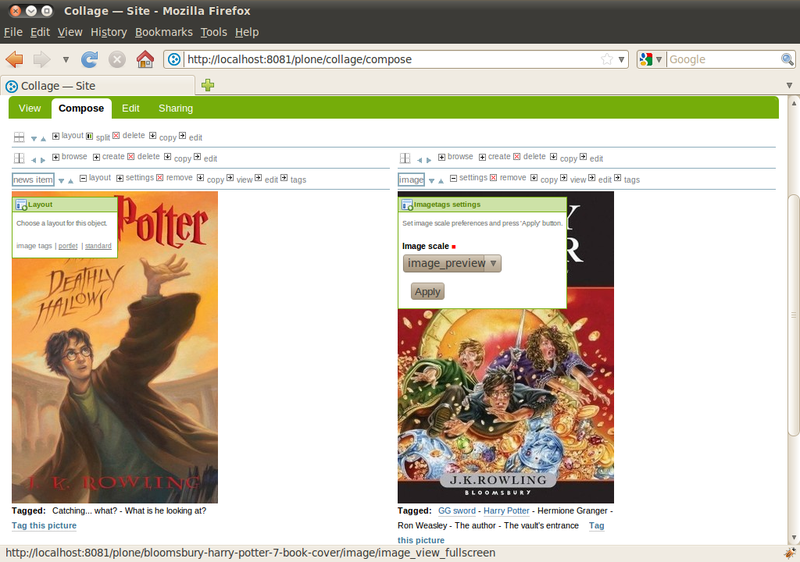Viewport: 800px width, 562px height.
Task: Click the URL address bar
Action: click(390, 59)
